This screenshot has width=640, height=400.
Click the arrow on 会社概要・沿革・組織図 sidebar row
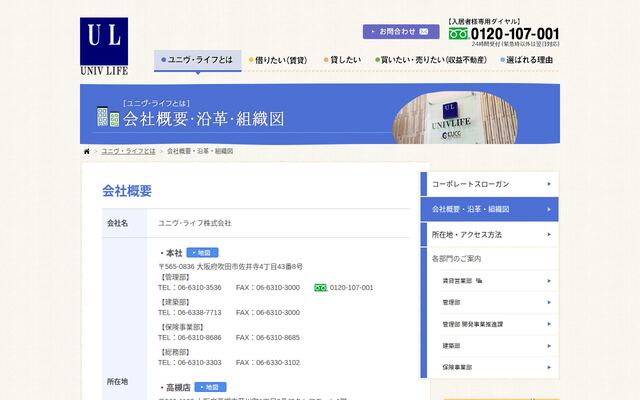(x=549, y=209)
